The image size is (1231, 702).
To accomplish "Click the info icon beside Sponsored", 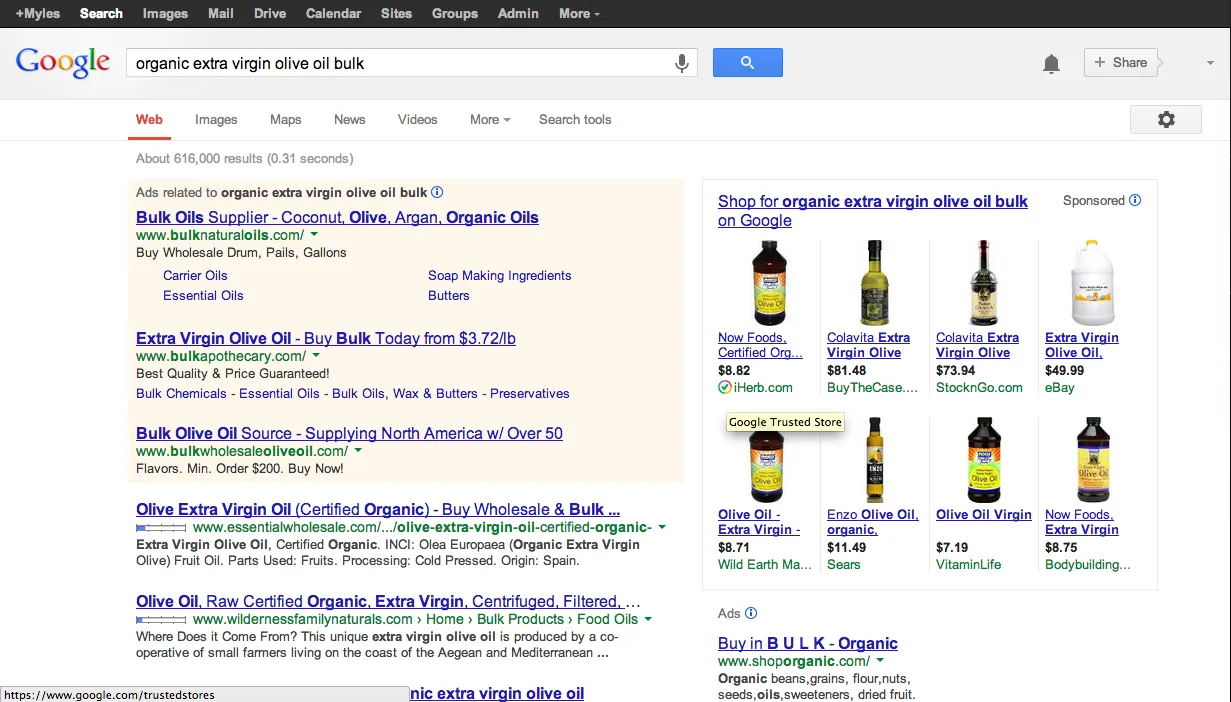I will (1135, 200).
